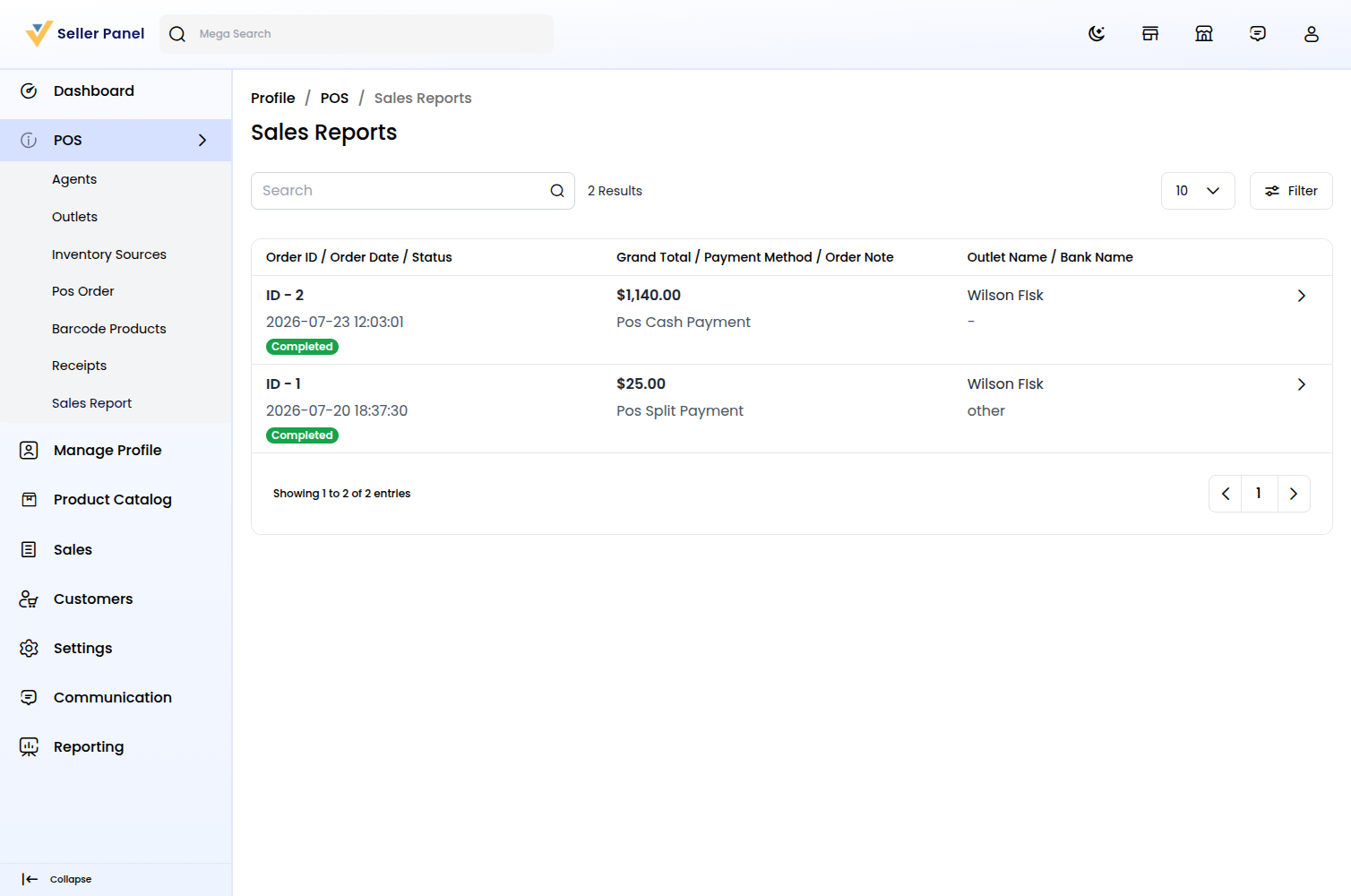
Task: Click the POS info icon in sidebar
Action: coord(29,141)
